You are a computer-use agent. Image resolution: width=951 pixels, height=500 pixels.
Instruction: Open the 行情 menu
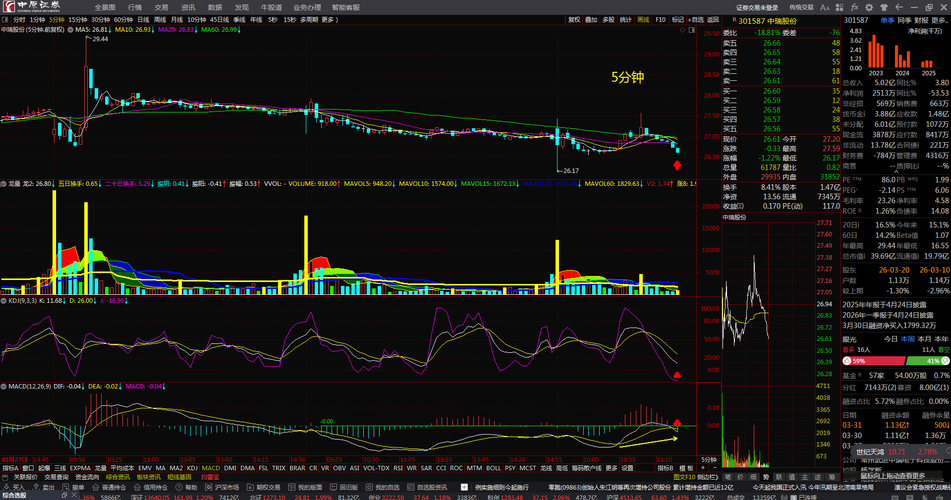[x=135, y=7]
